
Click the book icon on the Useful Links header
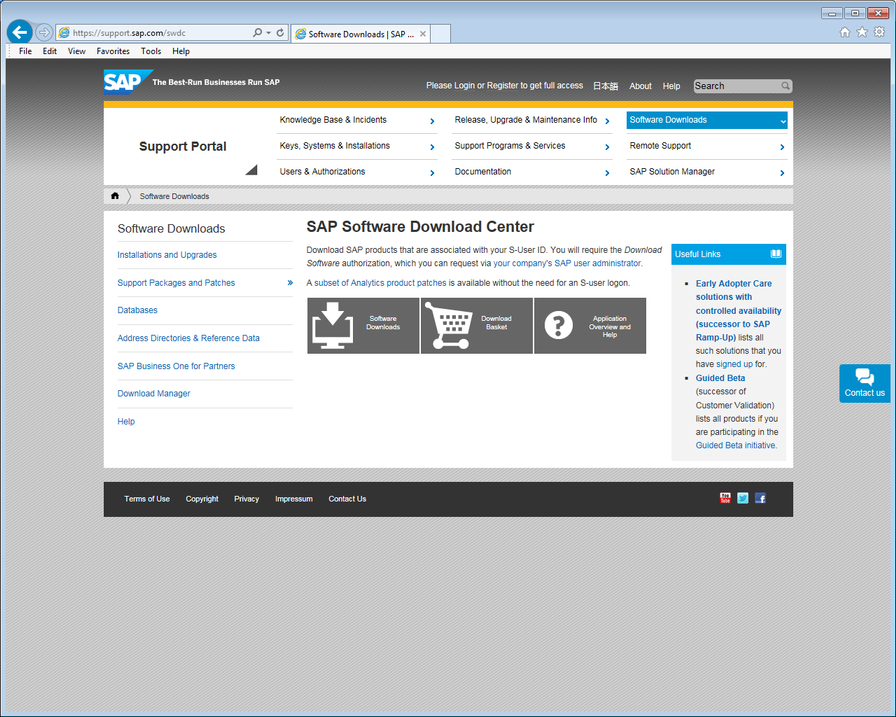pos(776,254)
